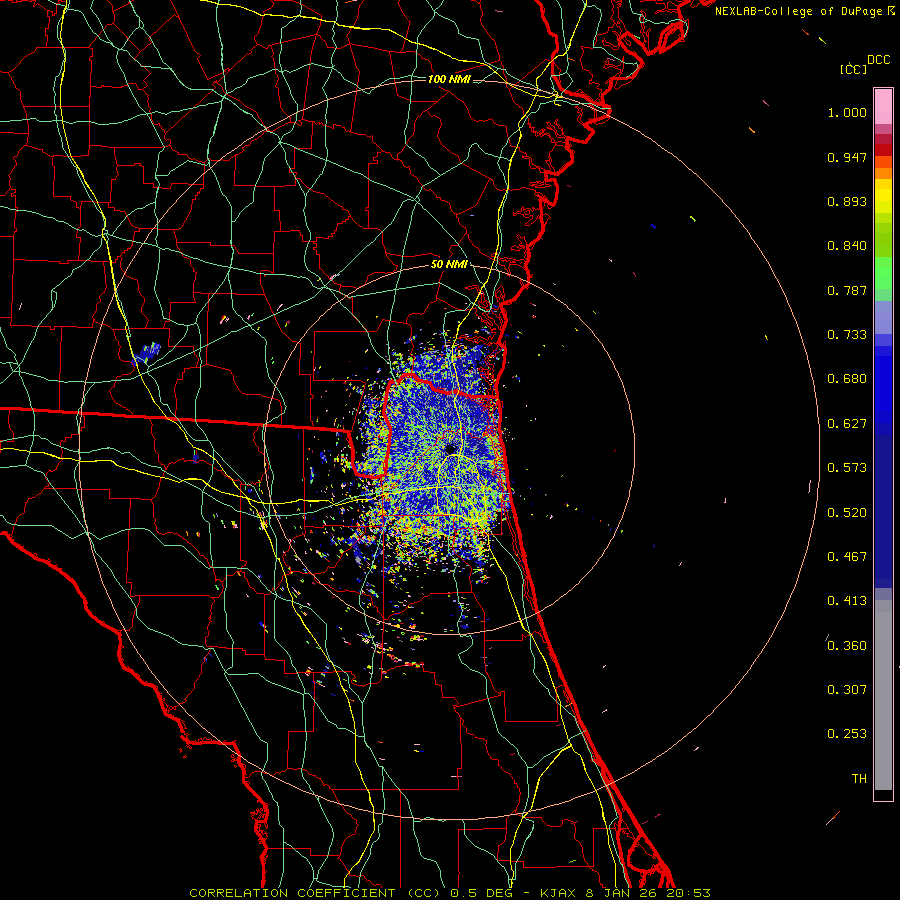Click the 50 NMI range ring label
Screen dimensions: 900x900
[x=449, y=264]
